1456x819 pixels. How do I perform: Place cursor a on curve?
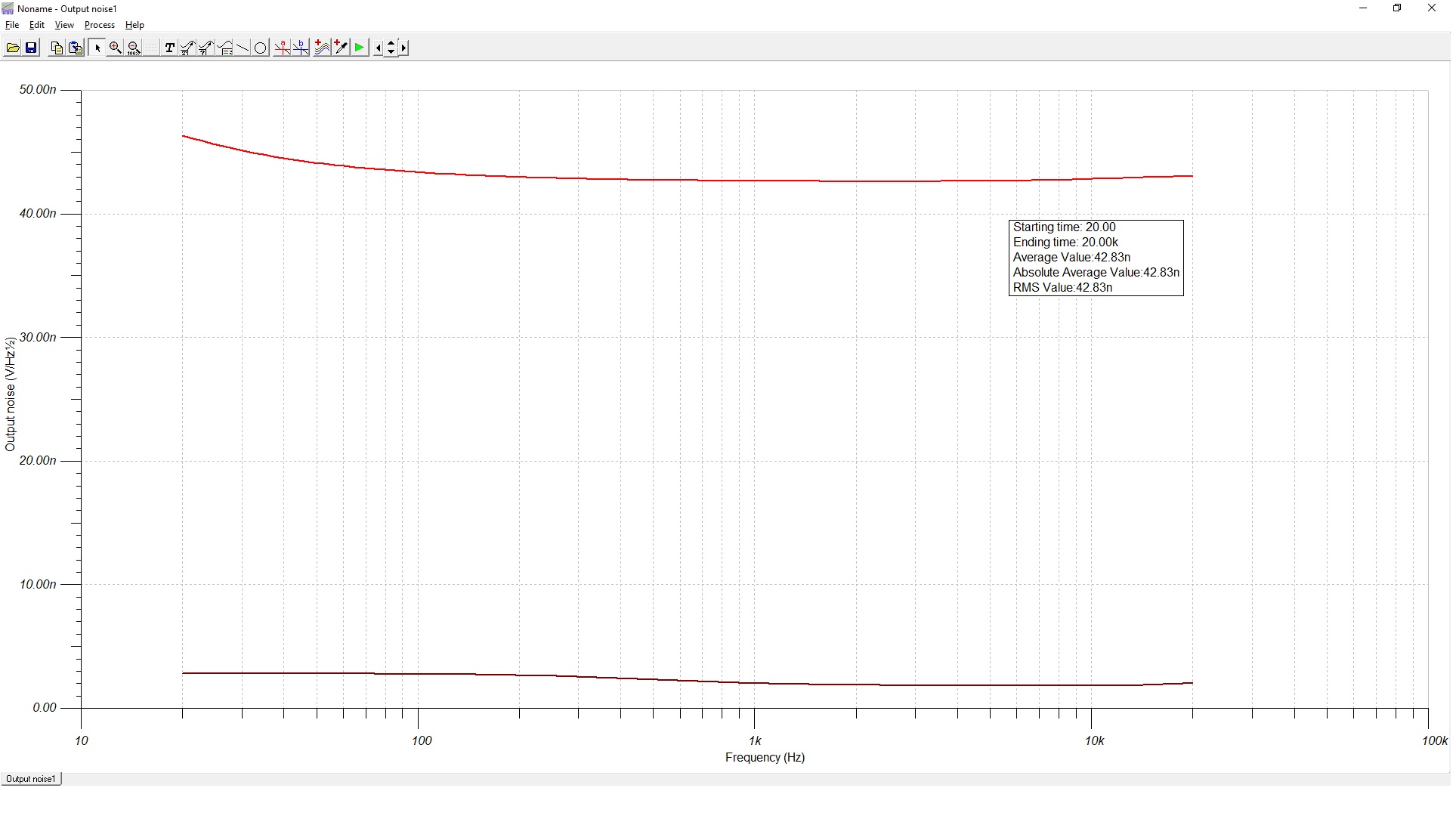pyautogui.click(x=282, y=48)
